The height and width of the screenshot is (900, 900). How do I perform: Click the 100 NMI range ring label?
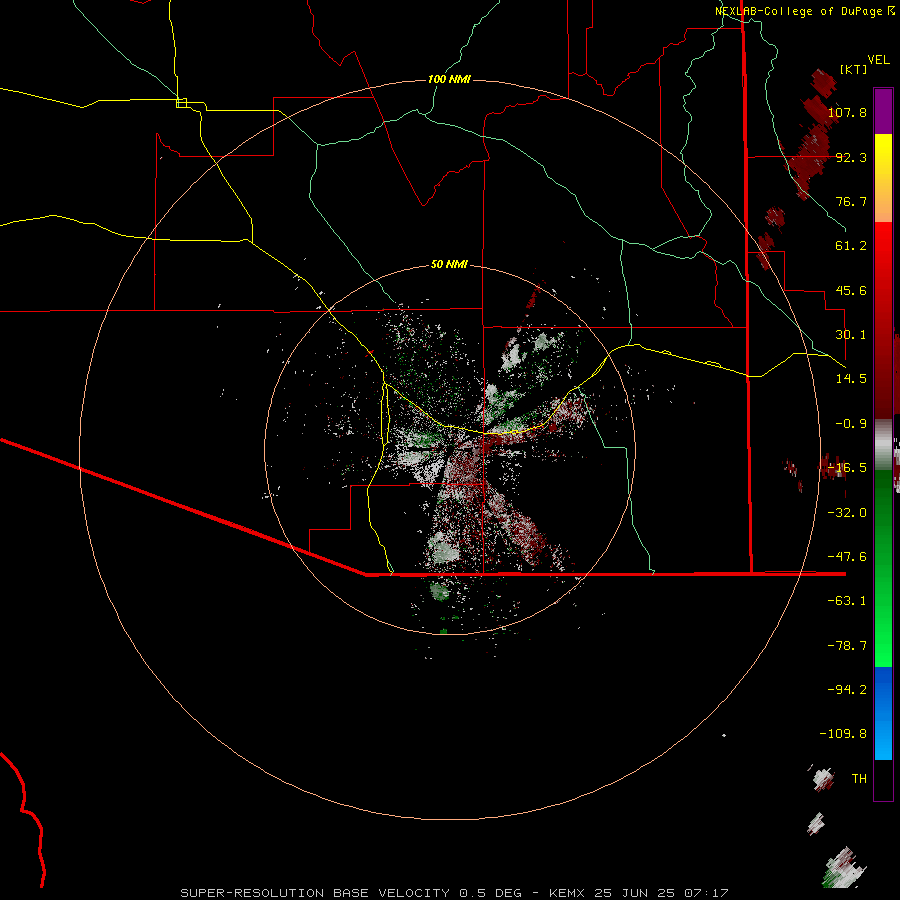449,79
